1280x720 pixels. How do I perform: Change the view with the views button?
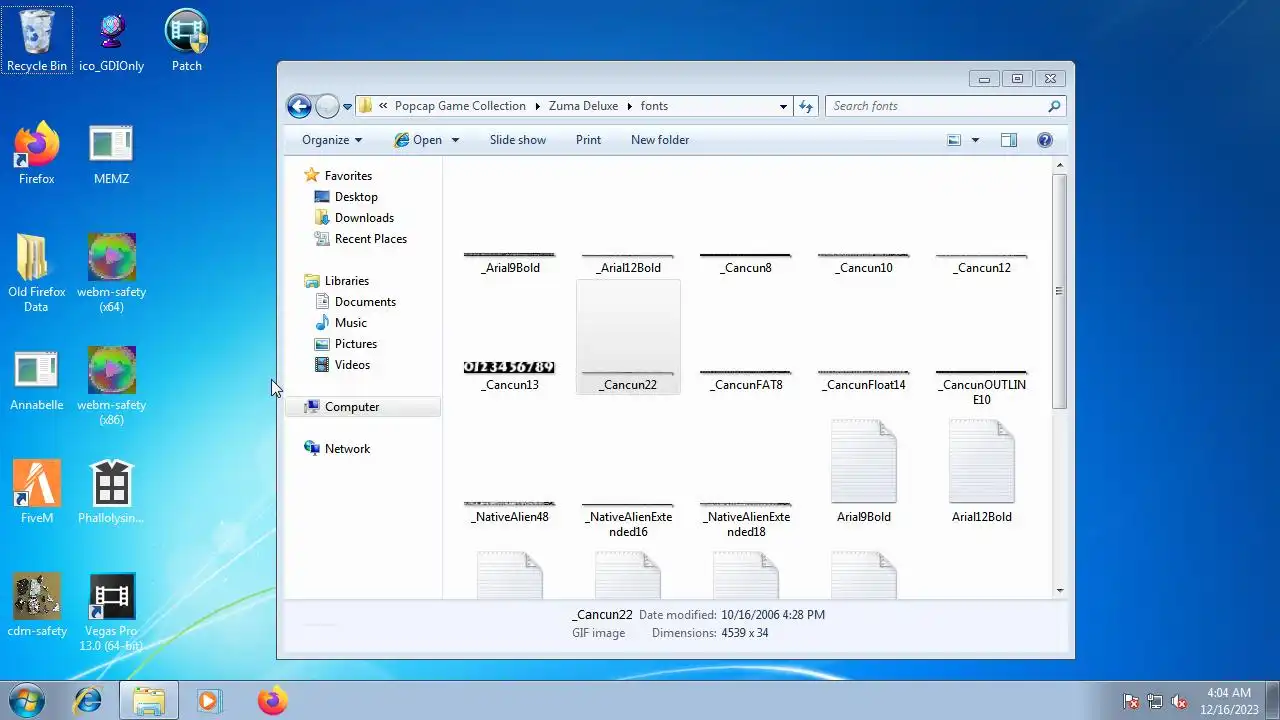pyautogui.click(x=954, y=140)
